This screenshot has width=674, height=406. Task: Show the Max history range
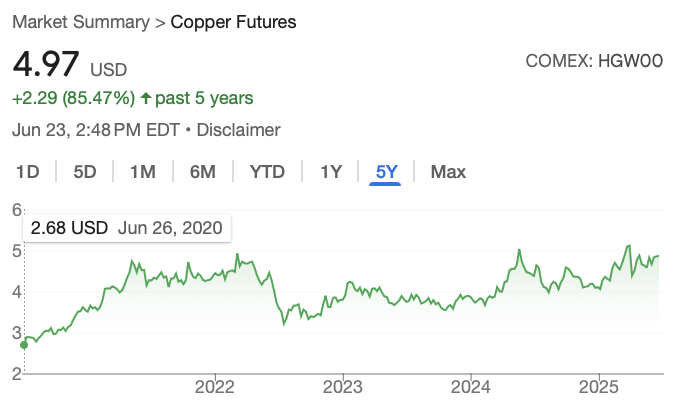(448, 172)
